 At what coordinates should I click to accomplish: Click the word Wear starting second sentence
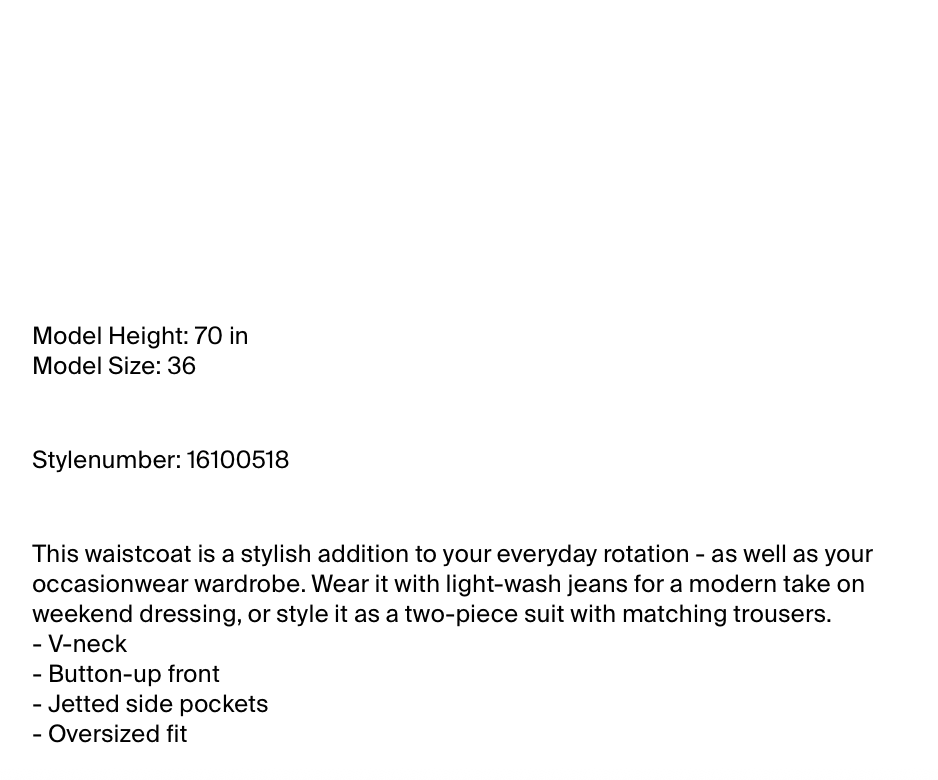point(335,584)
